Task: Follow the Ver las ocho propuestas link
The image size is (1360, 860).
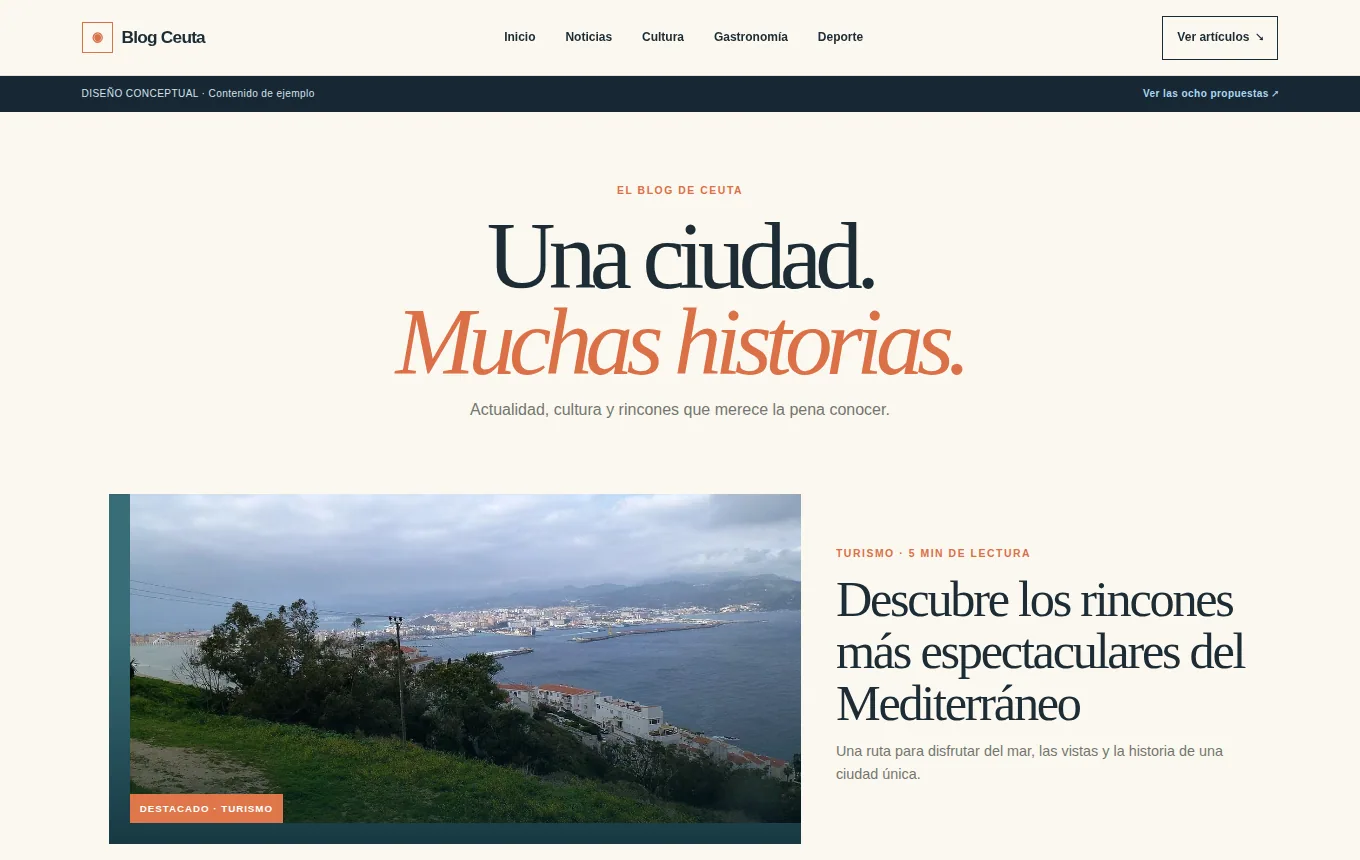Action: (x=1211, y=94)
